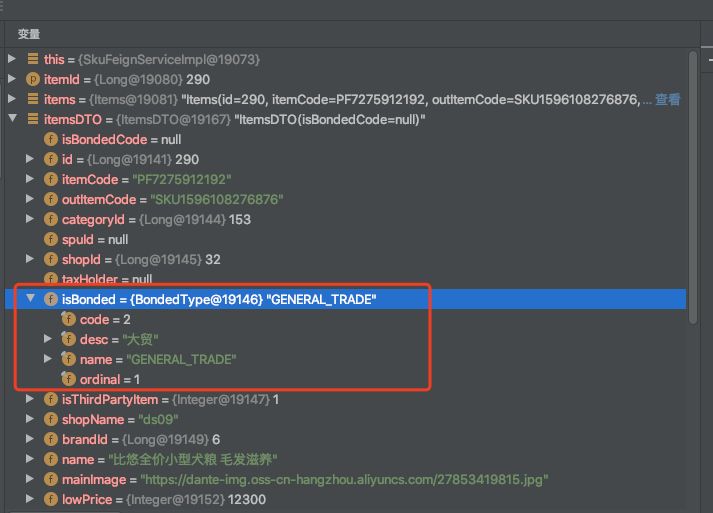713x513 pixels.
Task: Expand the mainImage field arrow
Action: (x=30, y=479)
